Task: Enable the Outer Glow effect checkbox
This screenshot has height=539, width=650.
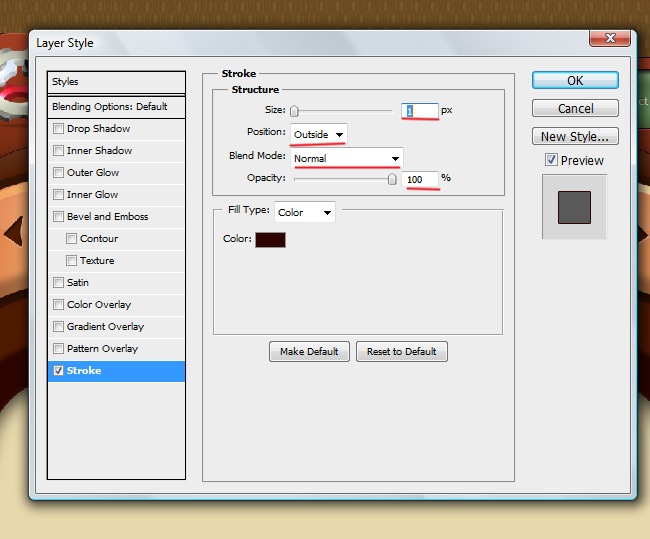Action: (x=58, y=173)
